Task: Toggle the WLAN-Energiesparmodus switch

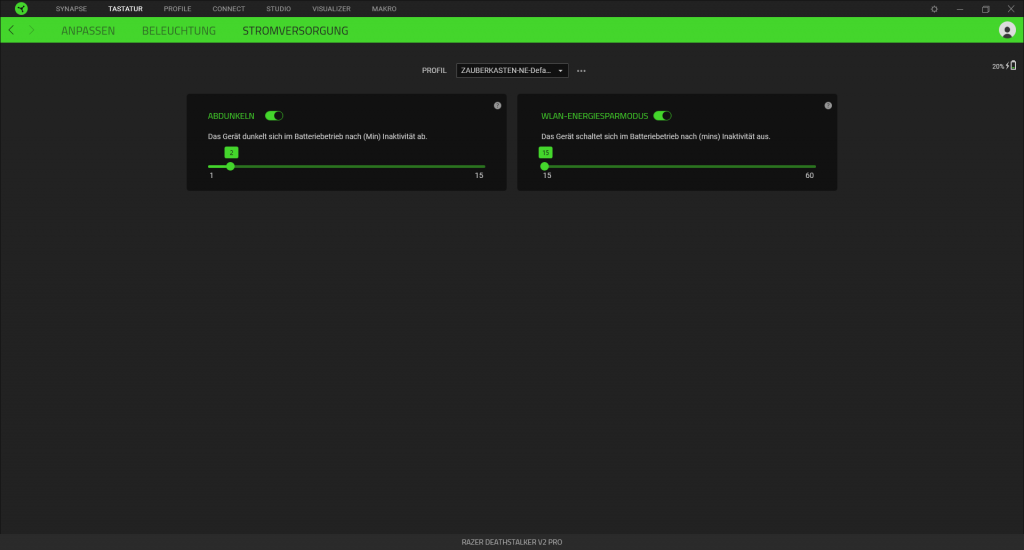Action: (x=662, y=116)
